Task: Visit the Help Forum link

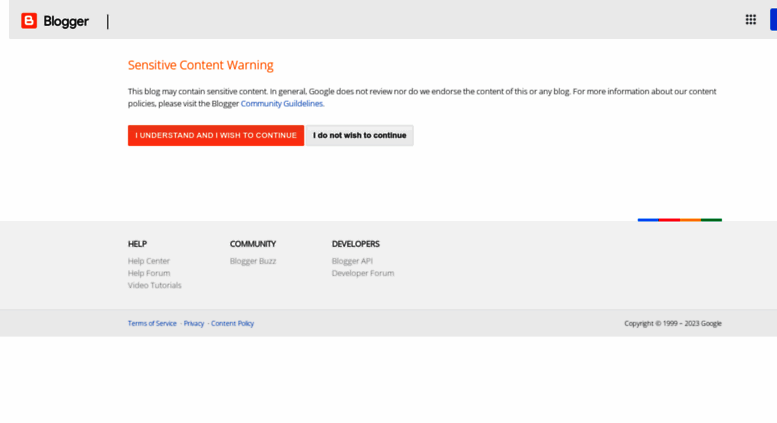Action: click(149, 273)
